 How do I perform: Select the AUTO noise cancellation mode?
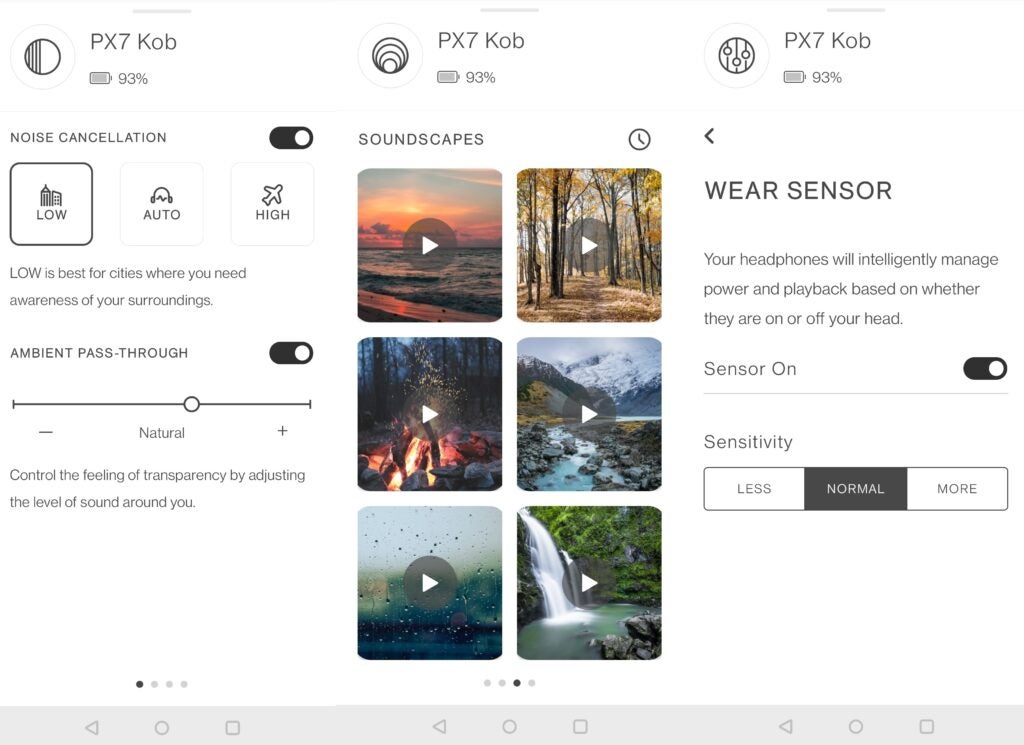[161, 204]
